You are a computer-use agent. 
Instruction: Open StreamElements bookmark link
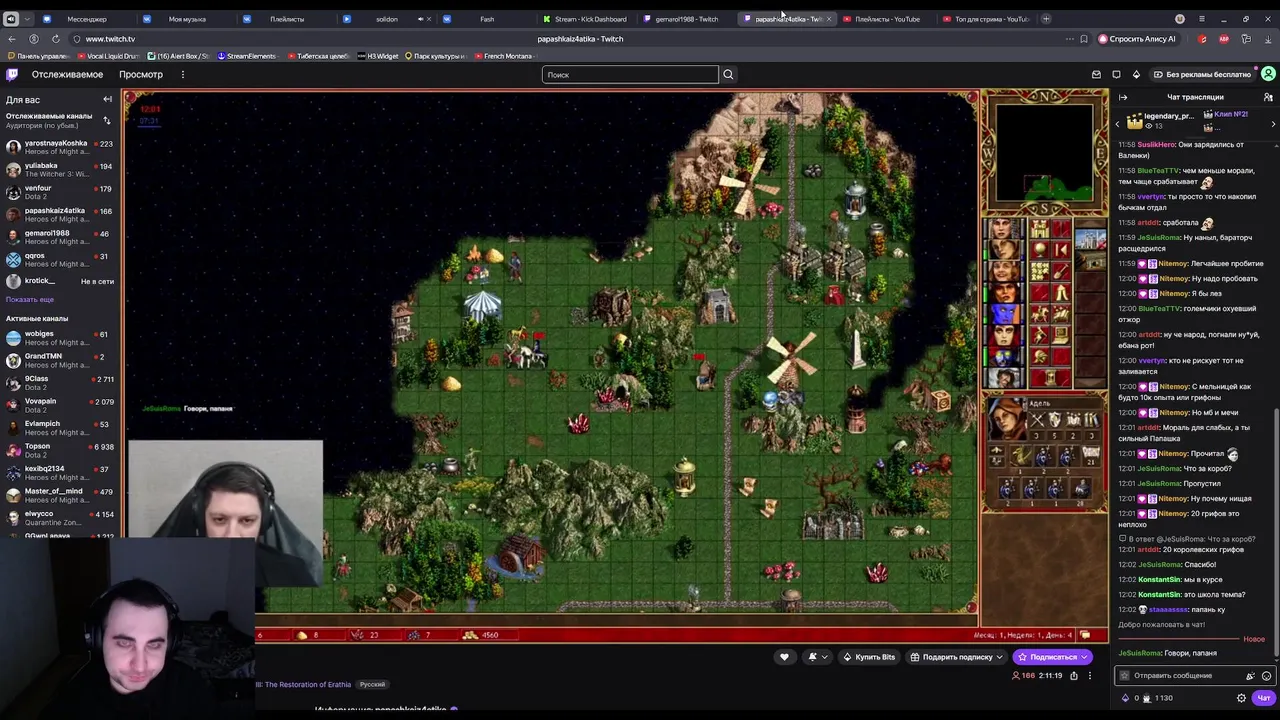246,56
